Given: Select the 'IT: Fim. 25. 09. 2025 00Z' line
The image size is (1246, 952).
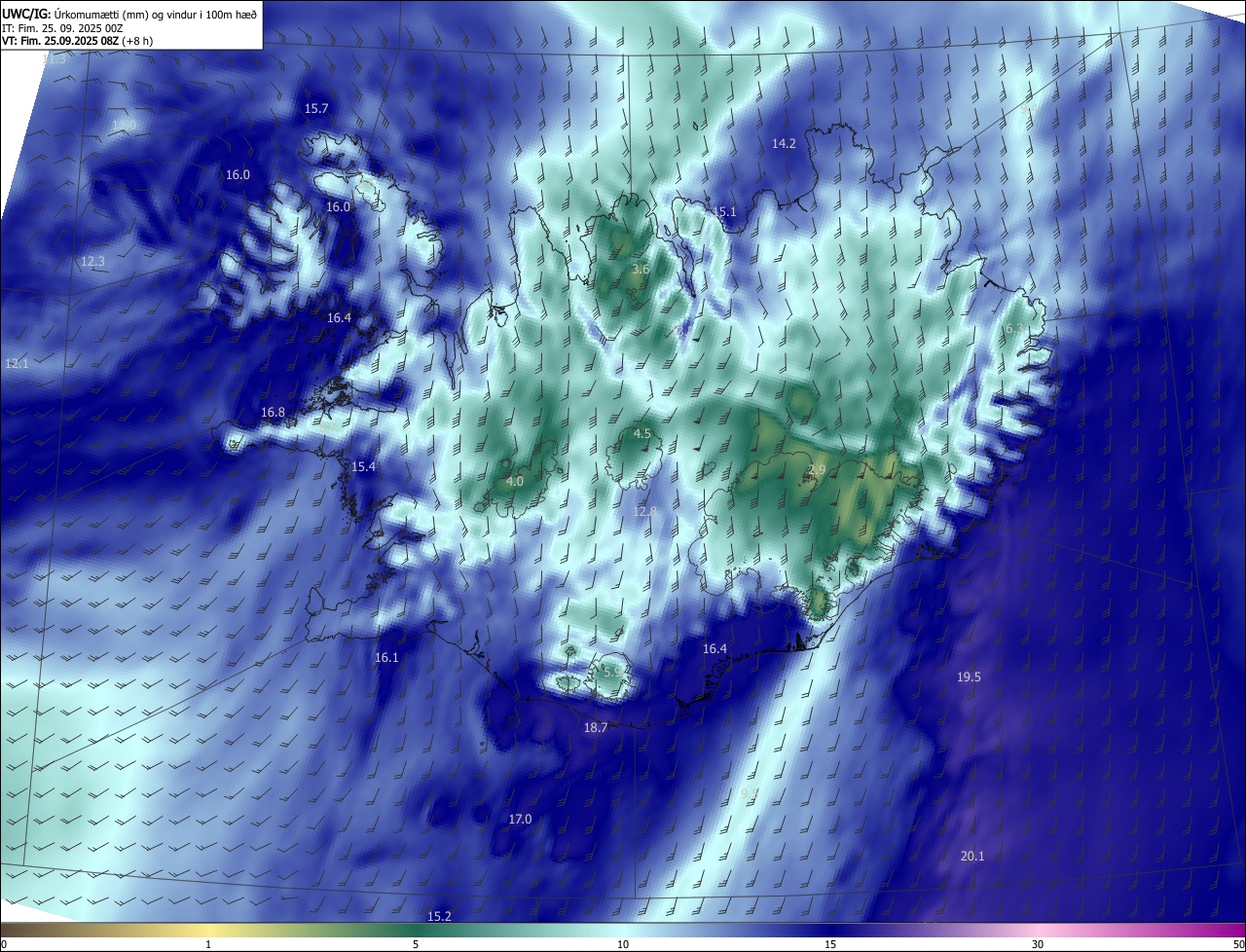Looking at the screenshot, I should click(x=62, y=27).
